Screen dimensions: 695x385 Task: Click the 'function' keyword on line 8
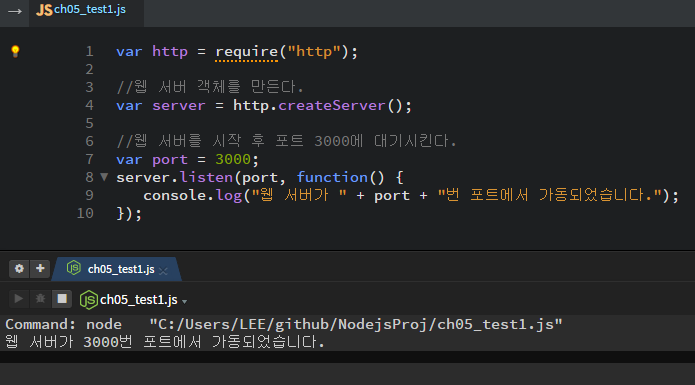[x=332, y=177]
